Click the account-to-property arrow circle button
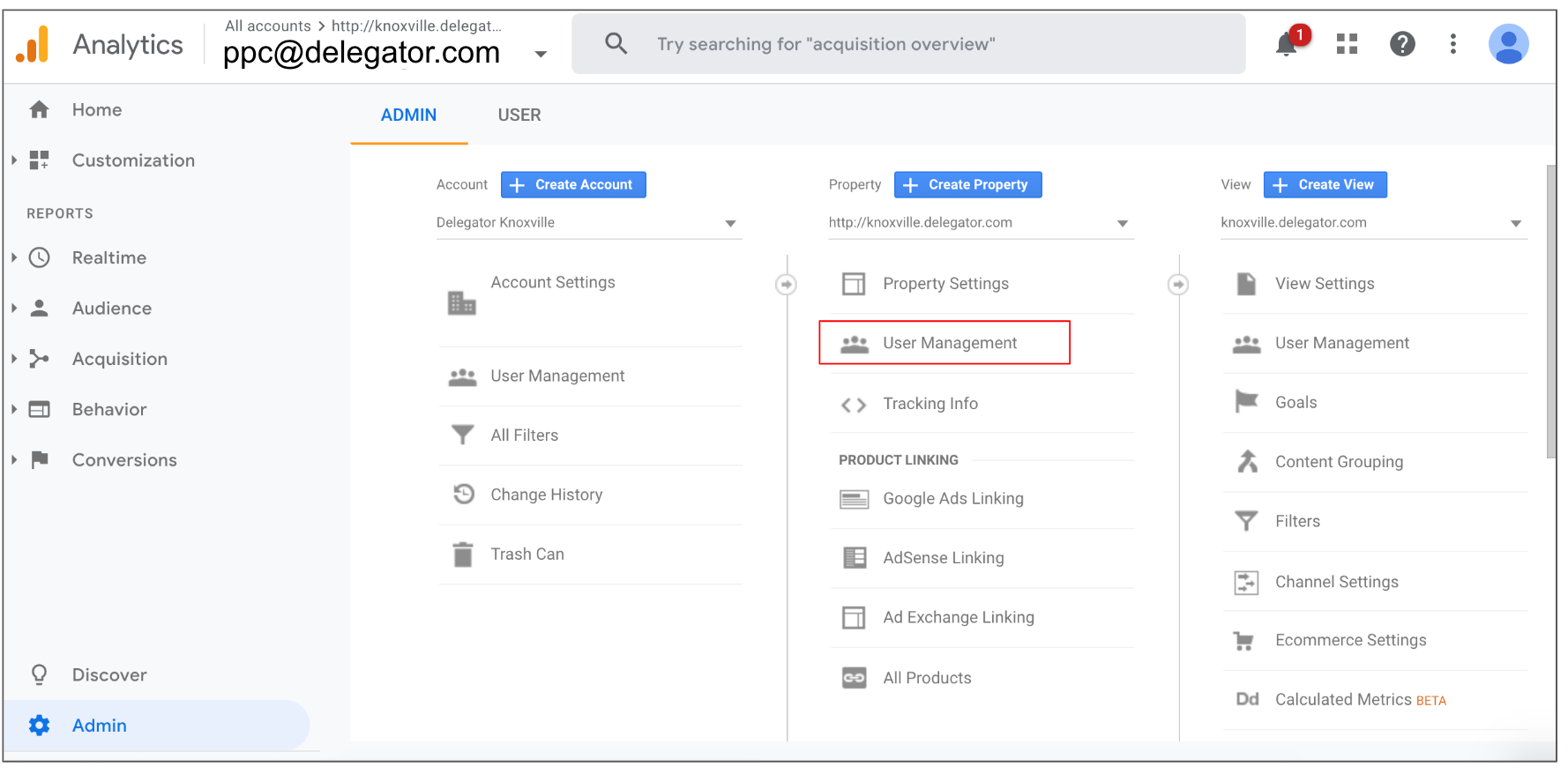The width and height of the screenshot is (1568, 774). [786, 285]
